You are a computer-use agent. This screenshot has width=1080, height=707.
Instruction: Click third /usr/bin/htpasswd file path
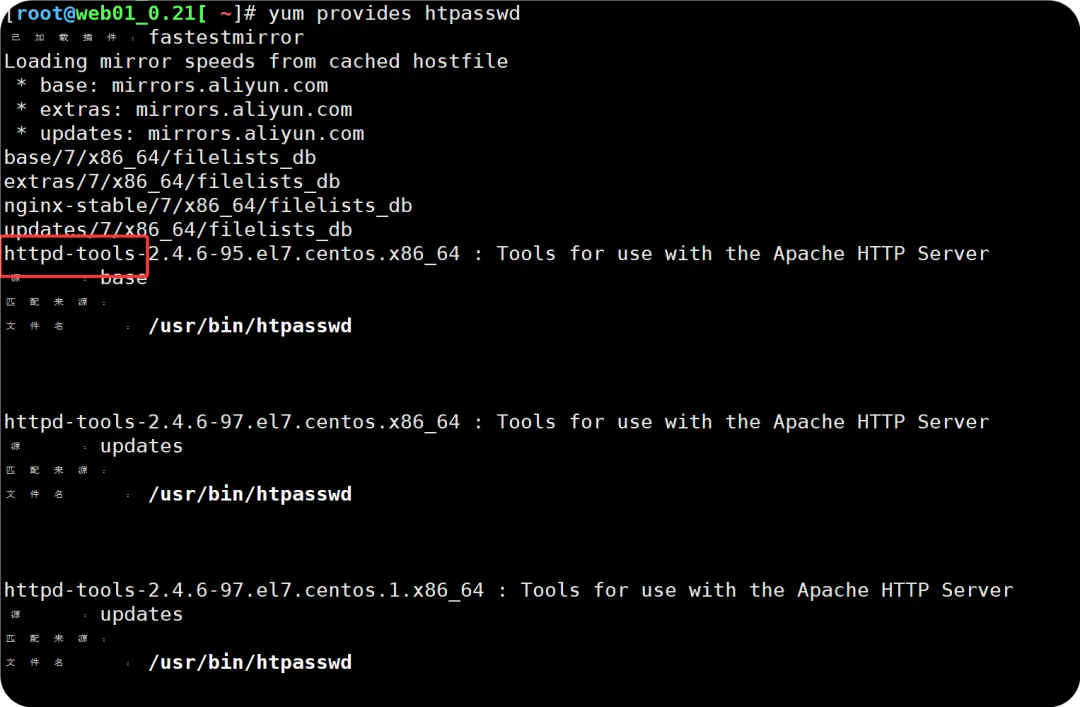pyautogui.click(x=250, y=662)
